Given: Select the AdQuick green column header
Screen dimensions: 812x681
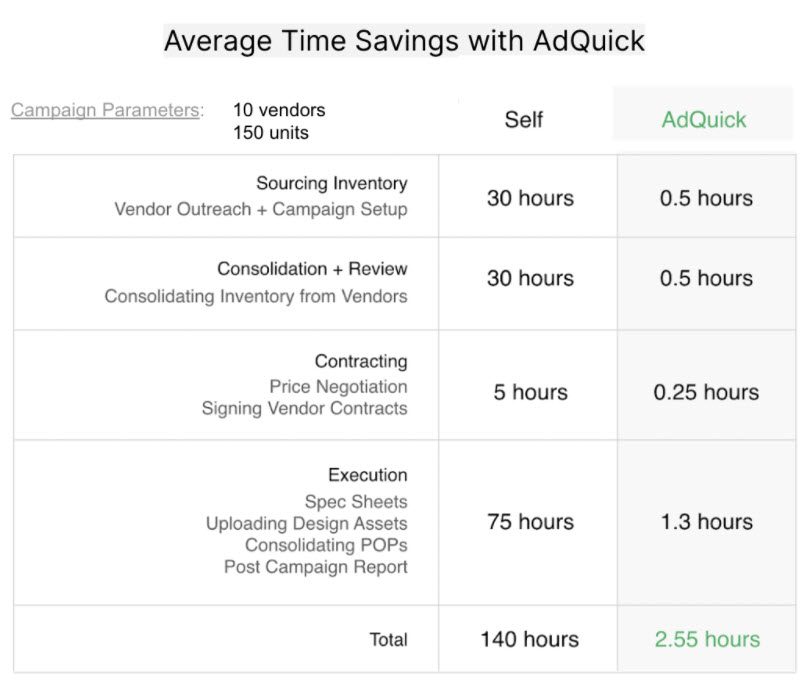Looking at the screenshot, I should (704, 120).
